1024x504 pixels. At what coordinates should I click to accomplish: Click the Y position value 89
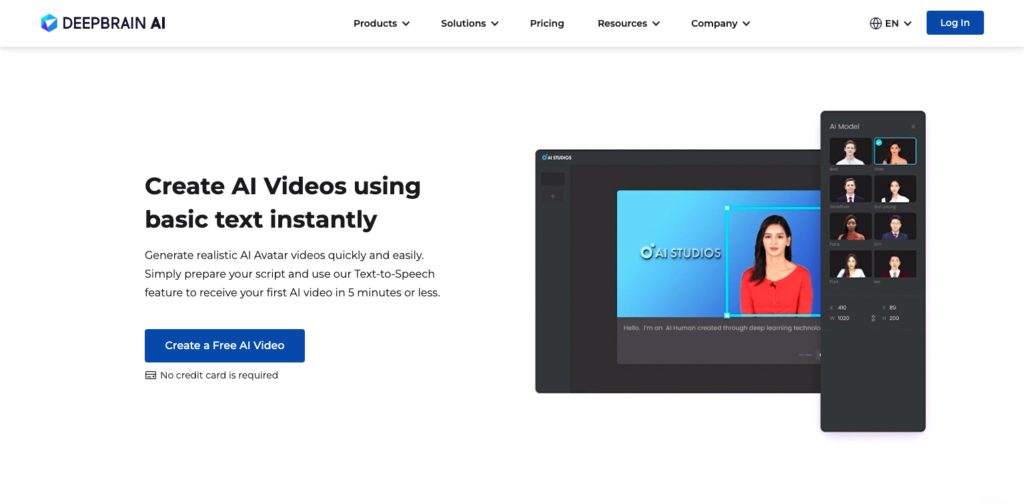coord(893,307)
